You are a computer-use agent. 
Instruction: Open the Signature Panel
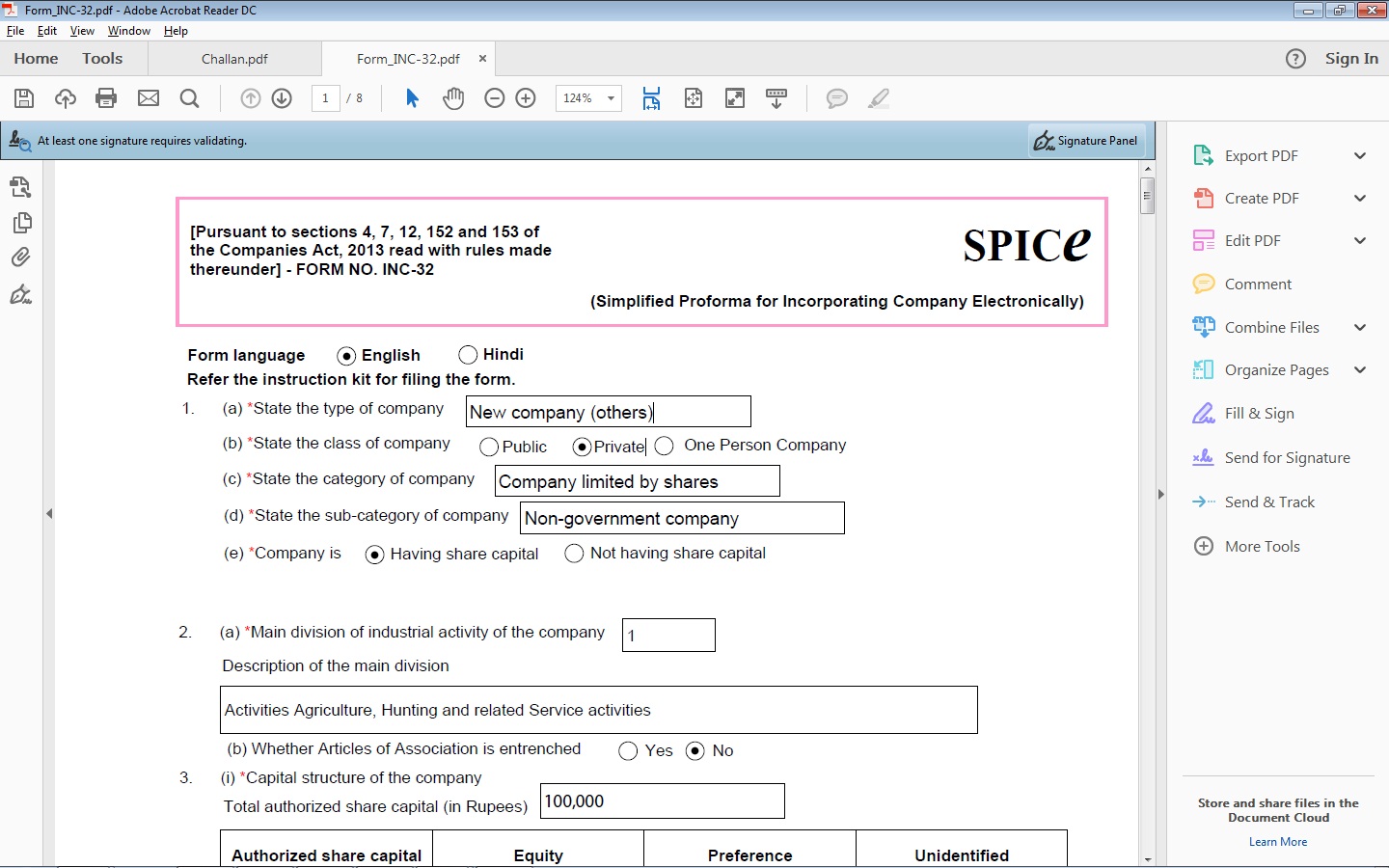pos(1086,140)
